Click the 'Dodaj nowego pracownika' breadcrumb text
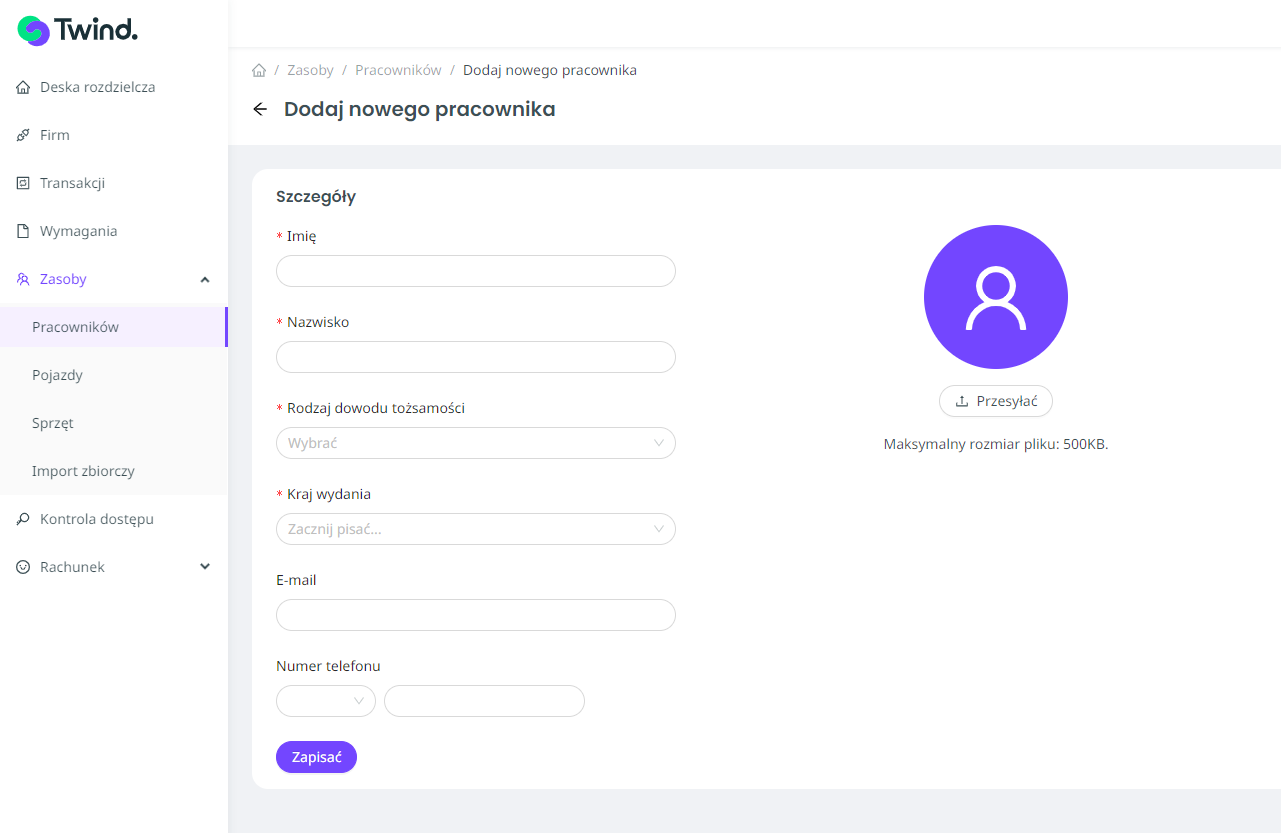The width and height of the screenshot is (1281, 833). (550, 70)
